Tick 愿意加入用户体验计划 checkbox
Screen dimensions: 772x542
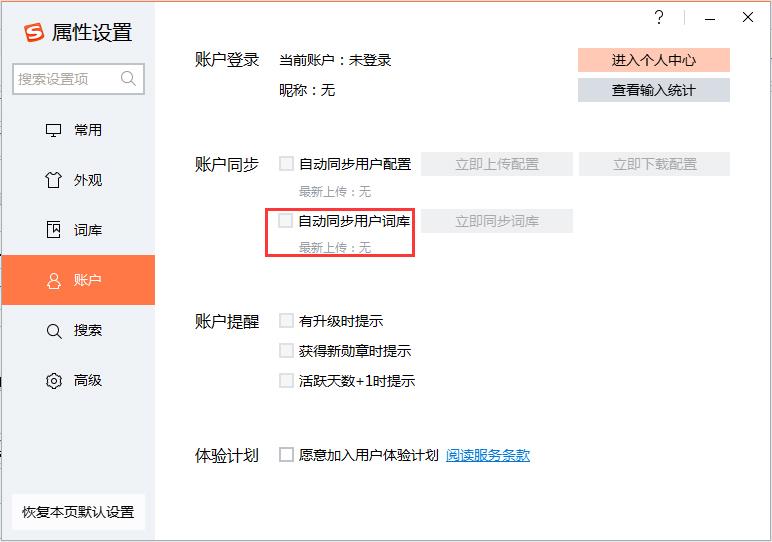click(x=287, y=455)
